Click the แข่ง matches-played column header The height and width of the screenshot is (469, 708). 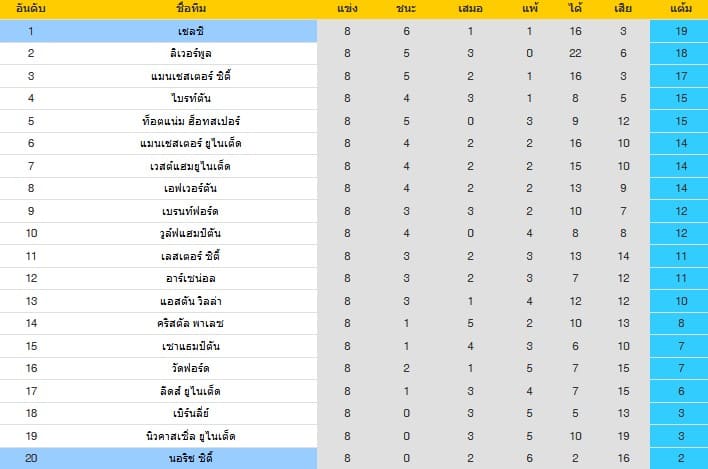[x=347, y=9]
